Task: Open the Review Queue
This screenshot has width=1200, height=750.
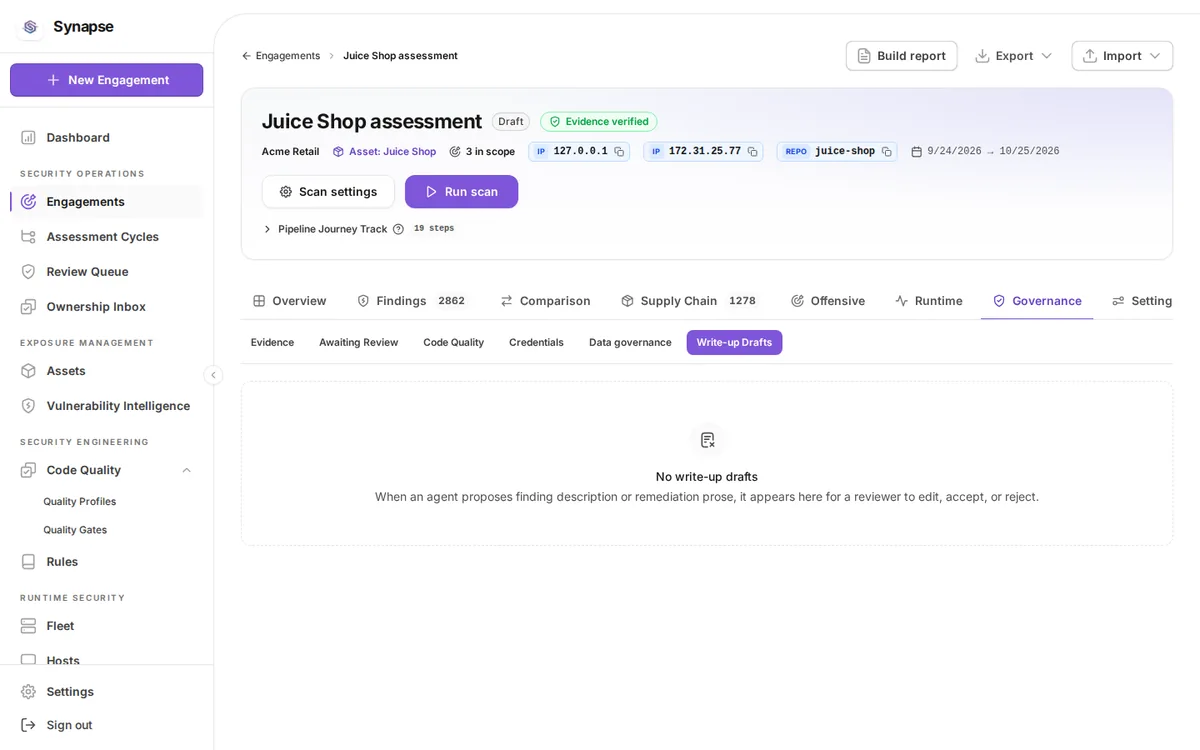Action: pos(106,271)
